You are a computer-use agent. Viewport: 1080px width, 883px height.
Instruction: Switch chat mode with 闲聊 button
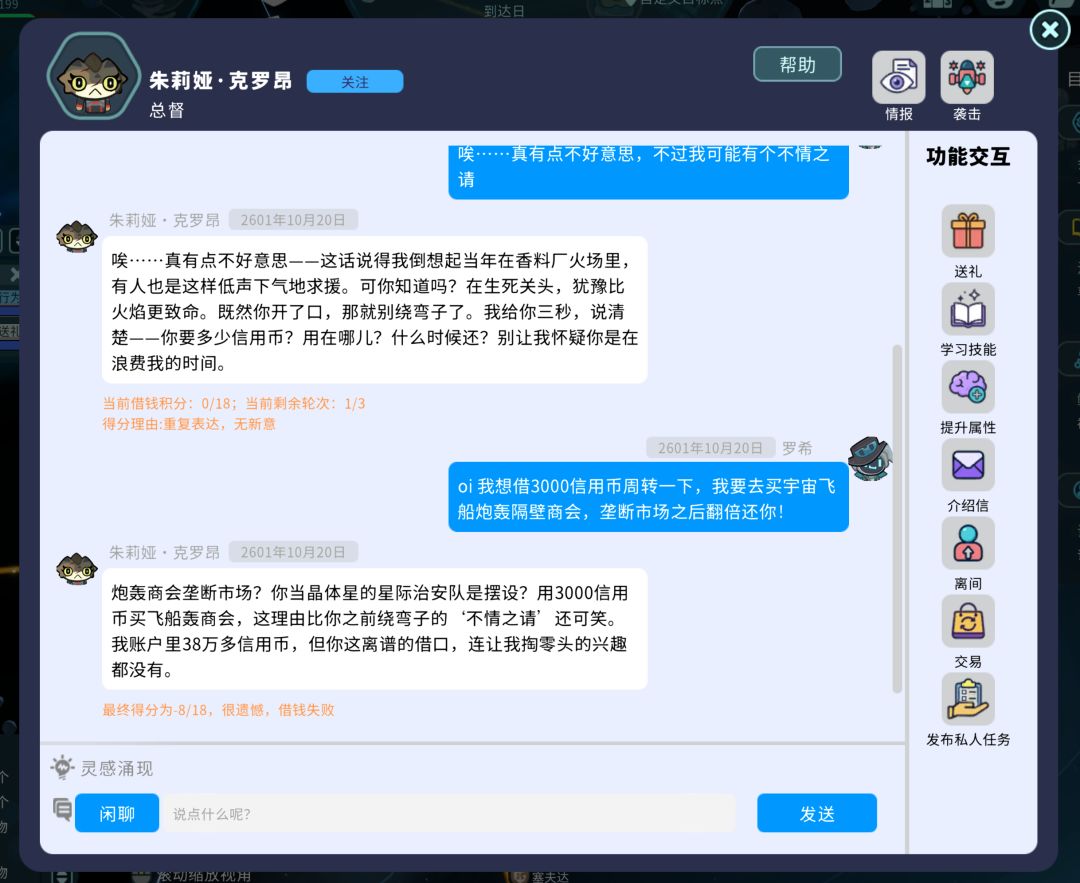coord(117,813)
